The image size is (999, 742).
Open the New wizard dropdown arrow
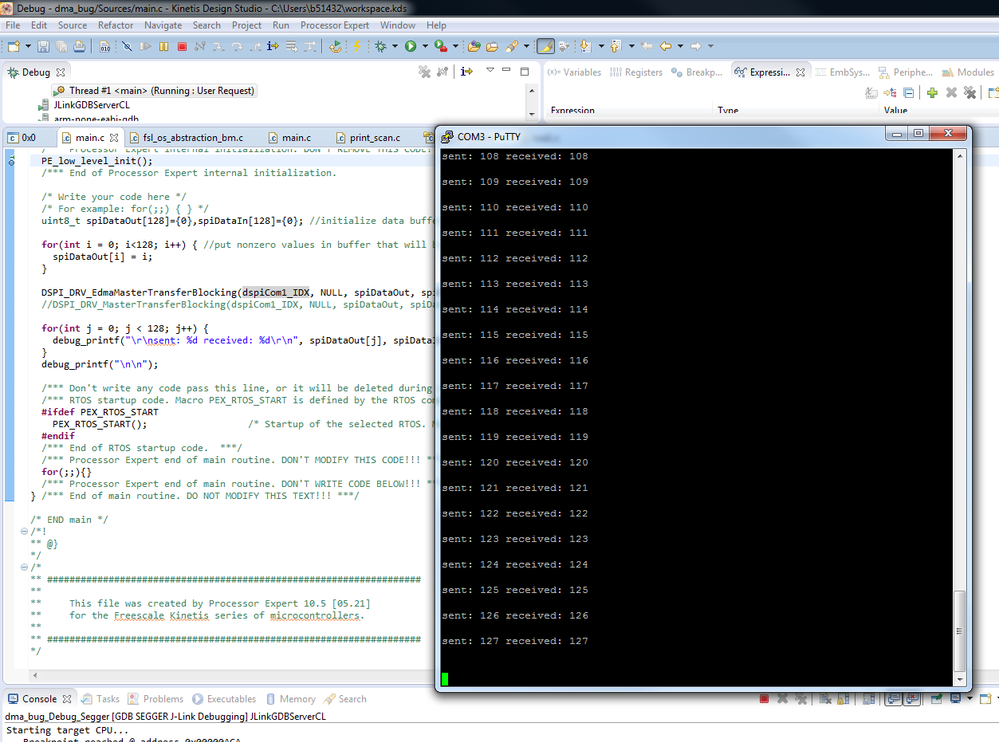(28, 46)
